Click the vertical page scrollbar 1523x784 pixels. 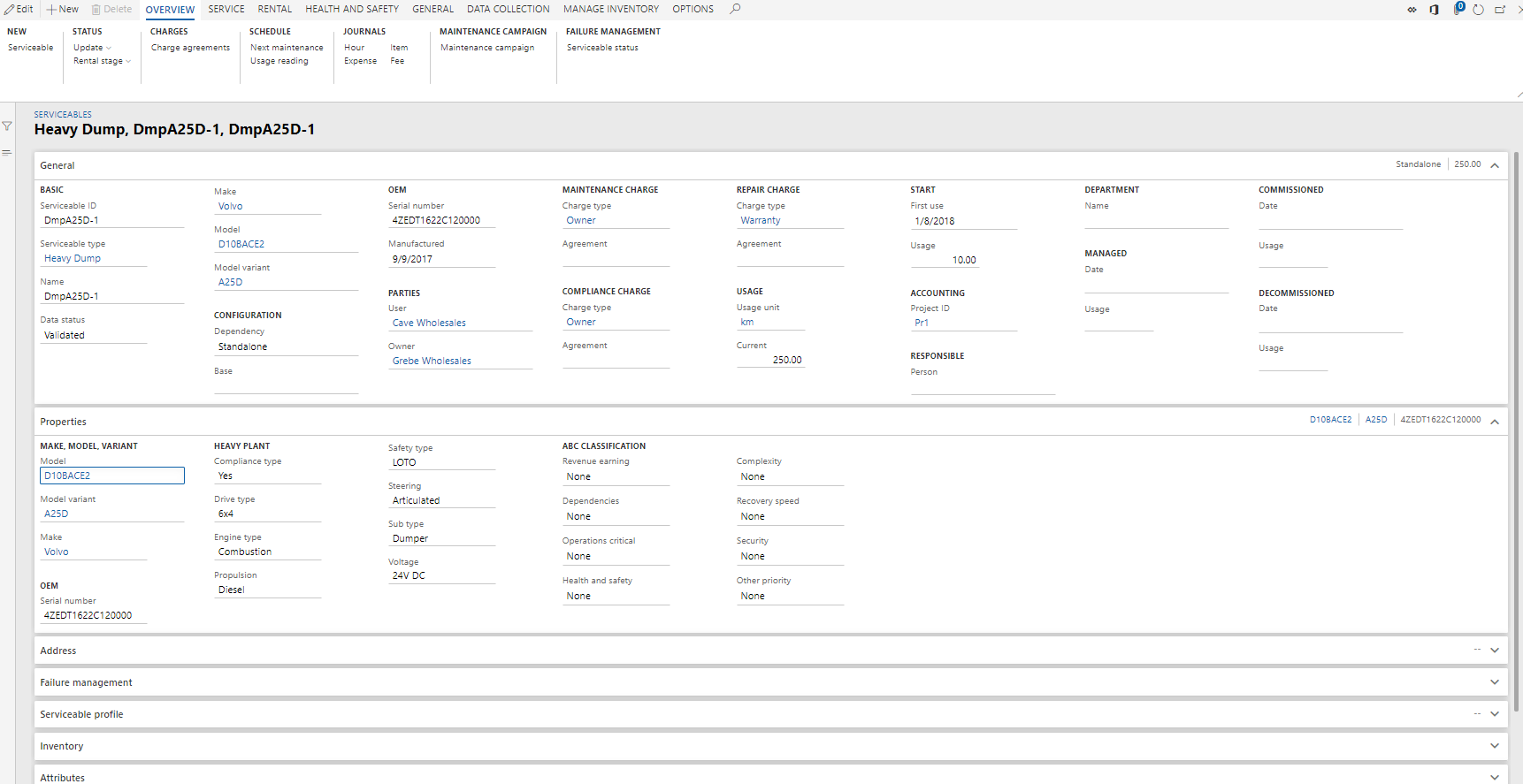[x=1517, y=433]
